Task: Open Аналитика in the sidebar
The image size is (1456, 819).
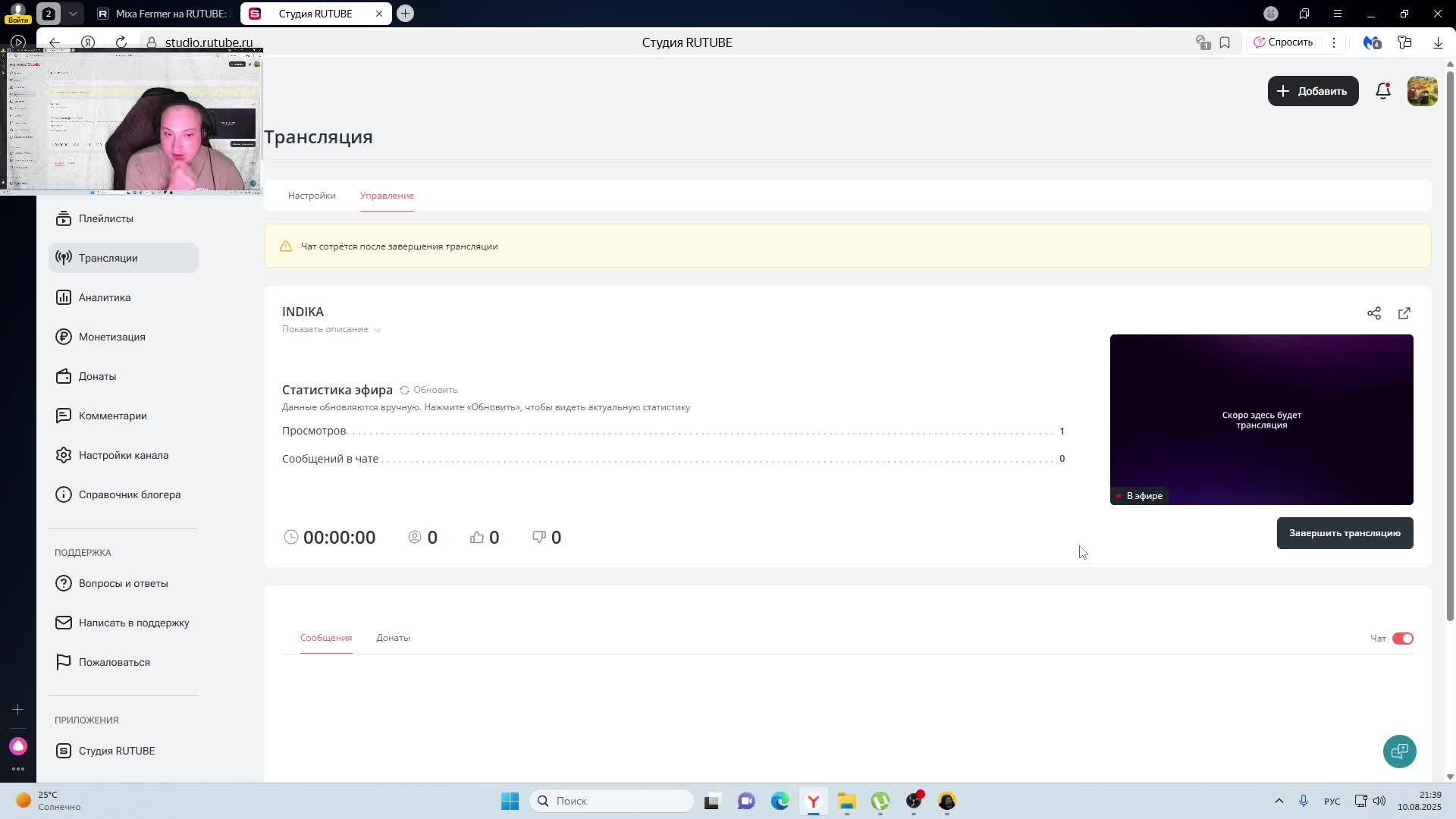Action: [105, 297]
